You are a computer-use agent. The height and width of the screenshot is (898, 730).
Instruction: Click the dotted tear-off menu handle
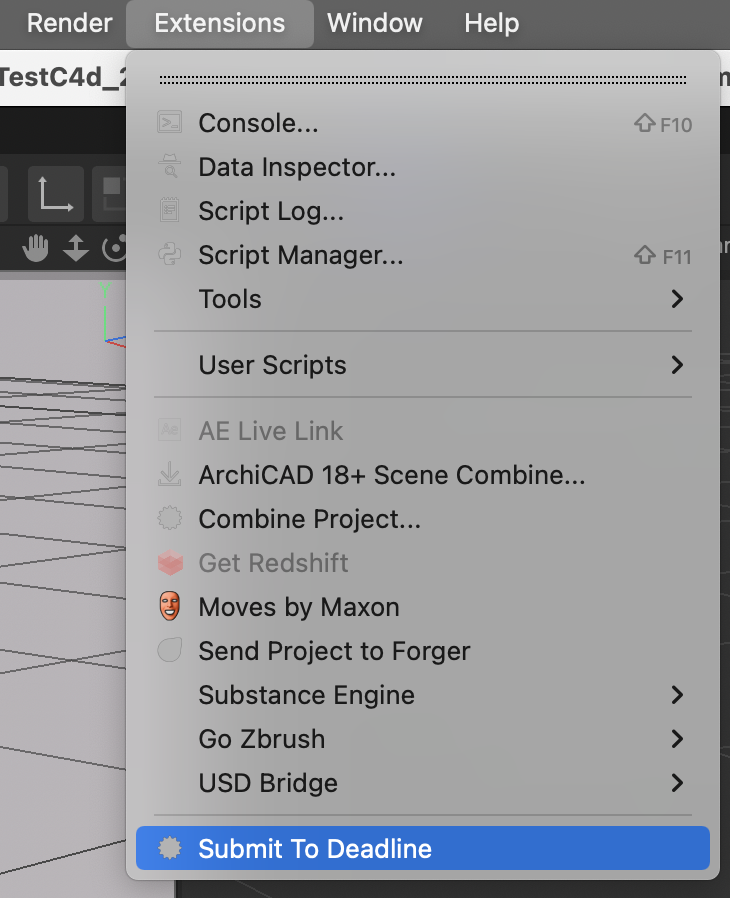[x=423, y=80]
